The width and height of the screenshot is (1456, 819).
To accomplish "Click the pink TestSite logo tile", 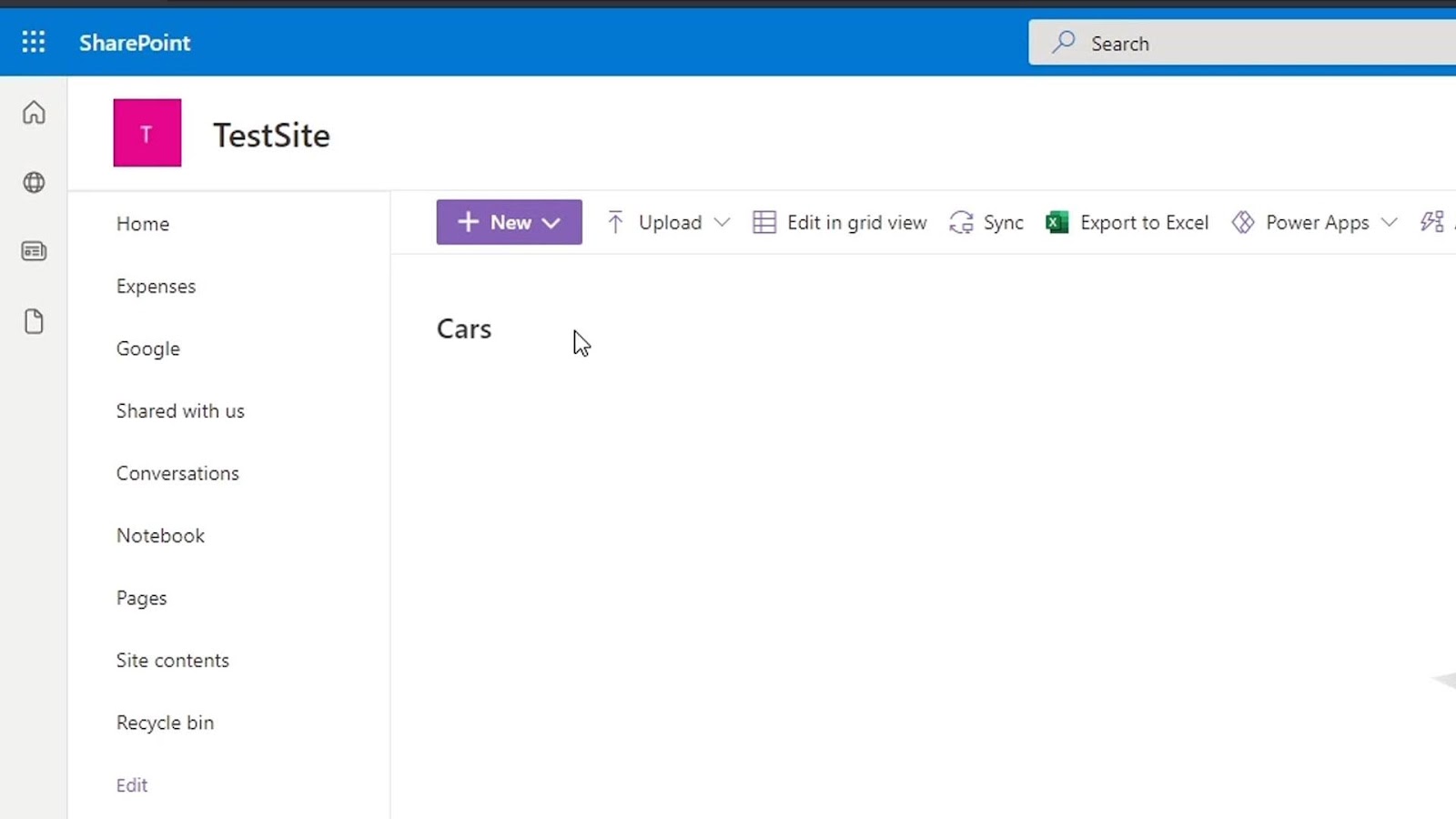I will [147, 133].
